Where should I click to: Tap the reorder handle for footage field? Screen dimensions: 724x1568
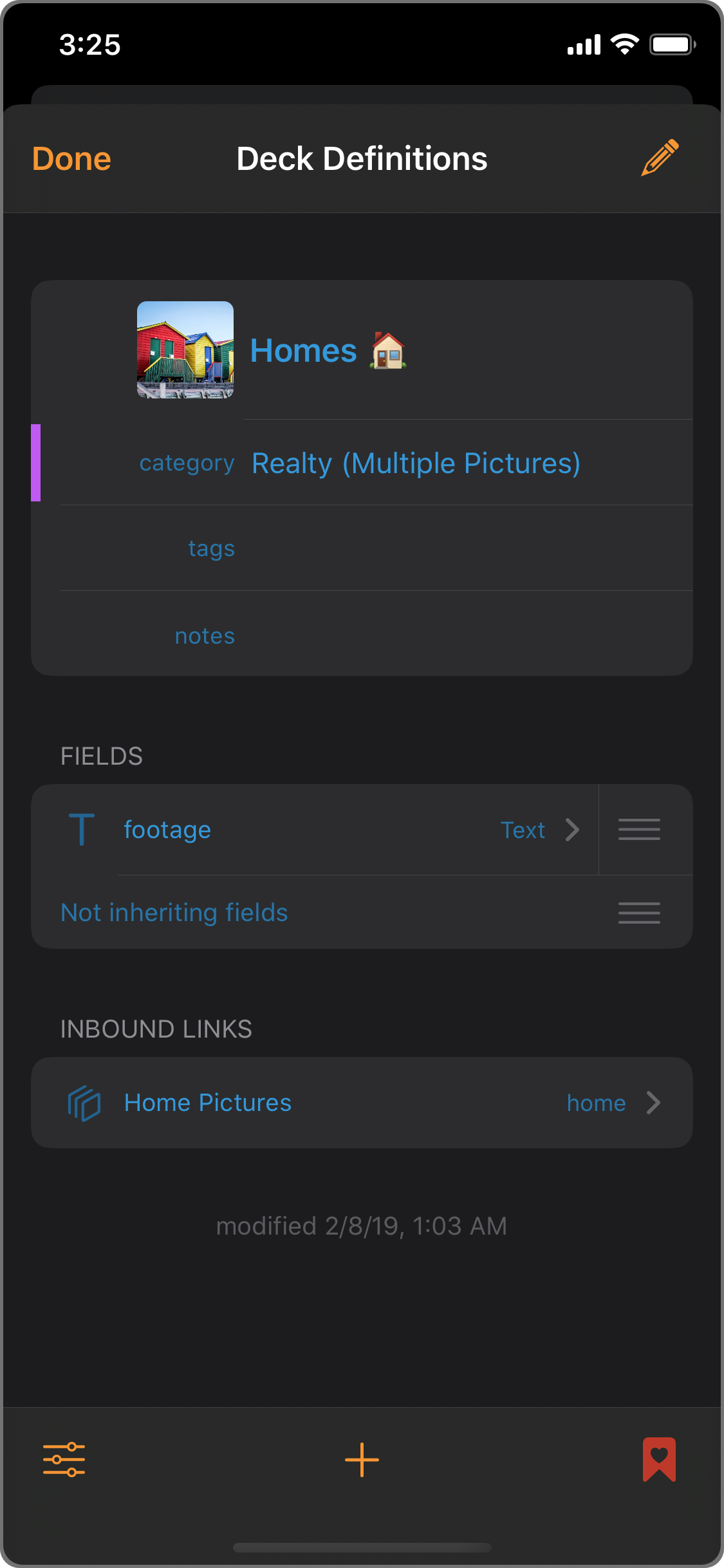(639, 829)
